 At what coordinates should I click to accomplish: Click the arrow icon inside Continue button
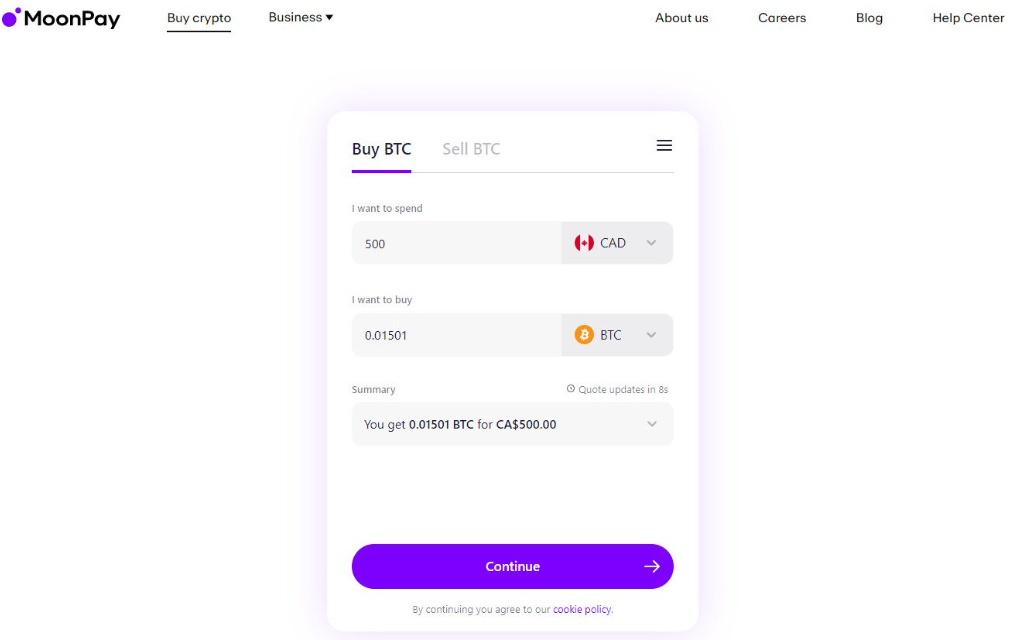coord(653,566)
